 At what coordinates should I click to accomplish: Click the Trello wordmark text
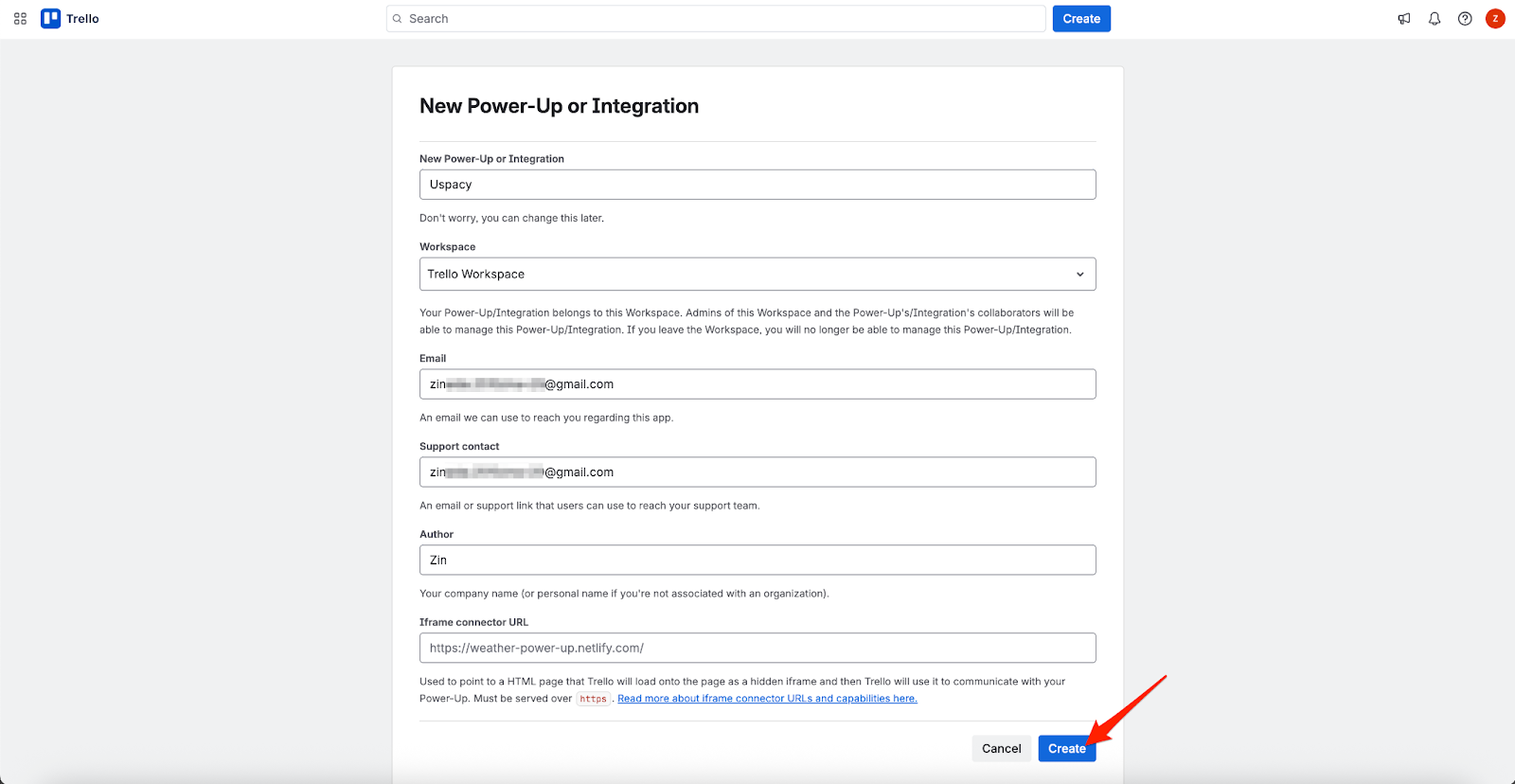[82, 19]
